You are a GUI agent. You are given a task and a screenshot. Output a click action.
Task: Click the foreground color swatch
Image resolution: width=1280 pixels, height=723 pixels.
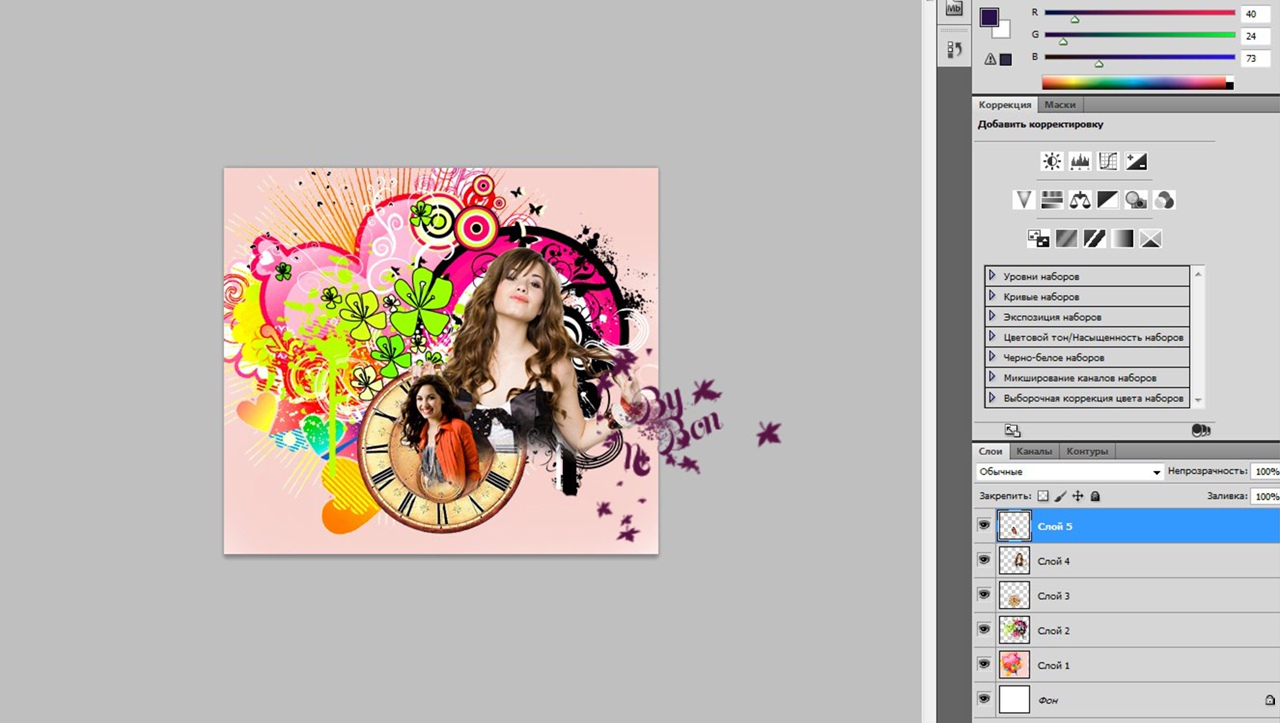(x=989, y=17)
